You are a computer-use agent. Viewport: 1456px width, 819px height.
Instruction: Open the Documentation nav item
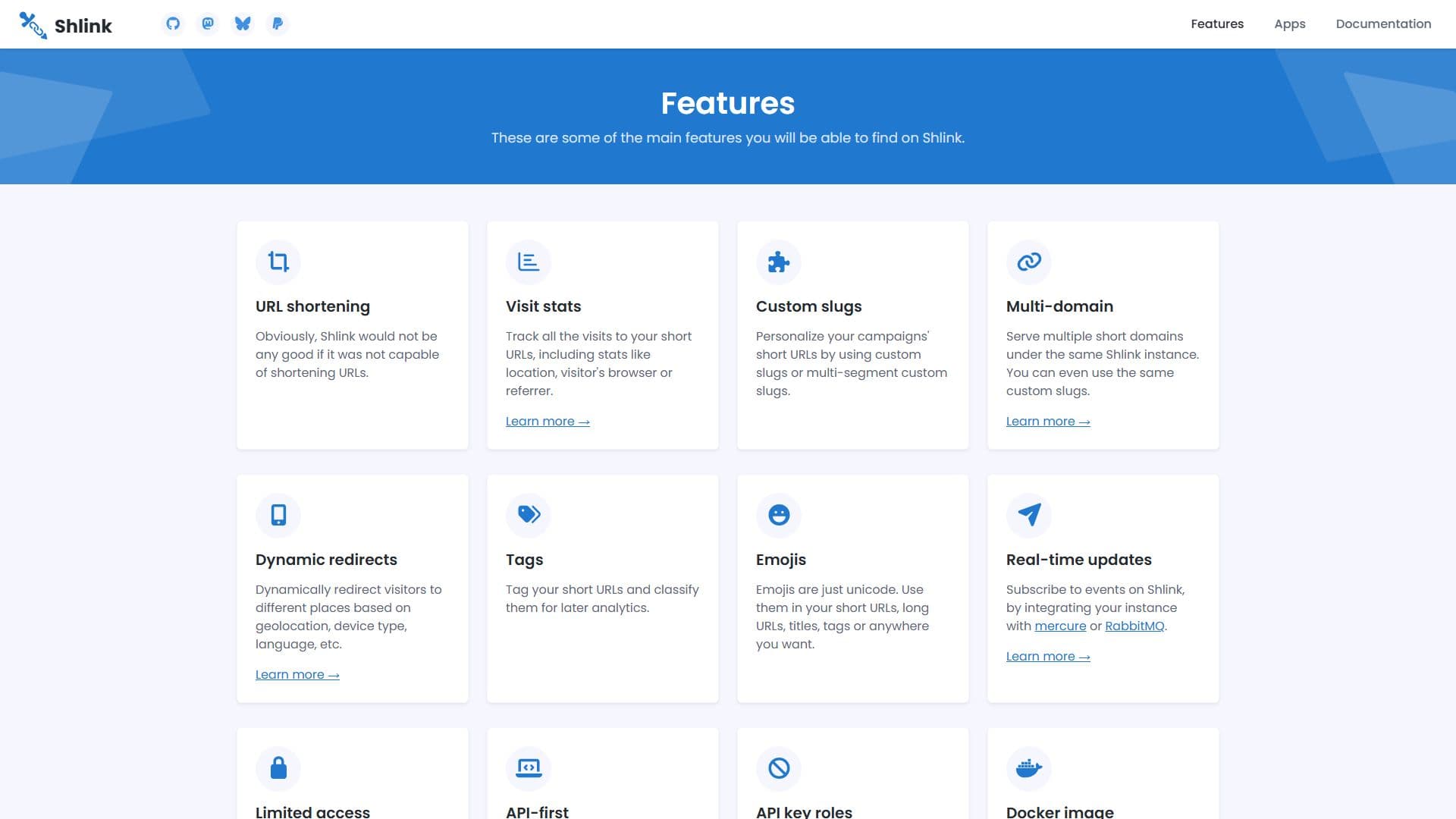click(x=1383, y=24)
